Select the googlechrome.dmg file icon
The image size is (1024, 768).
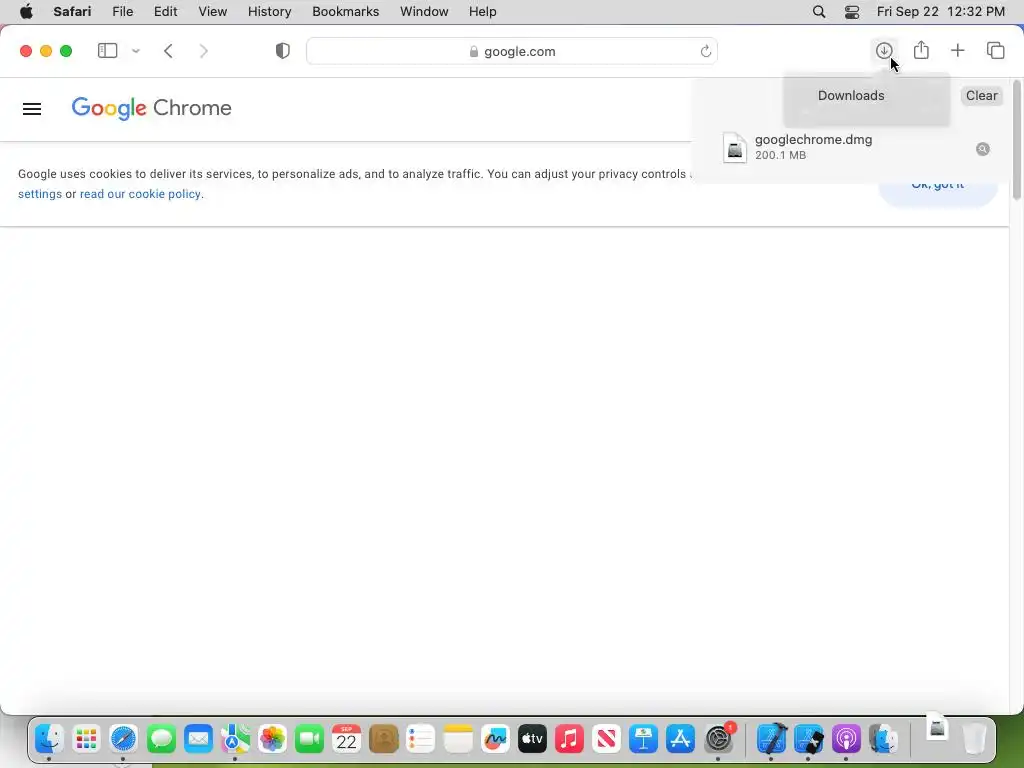tap(735, 147)
